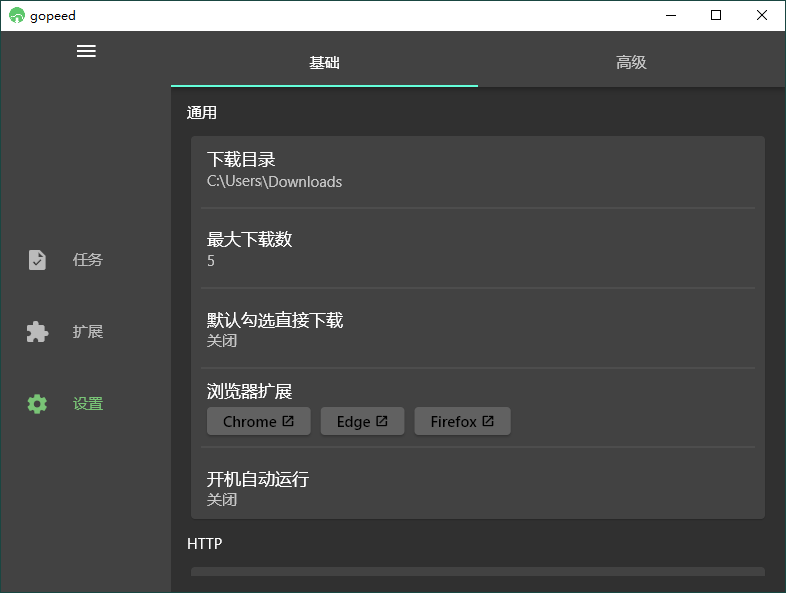Click the external link icon beside Firefox
Screen dimensions: 786x593
click(488, 421)
